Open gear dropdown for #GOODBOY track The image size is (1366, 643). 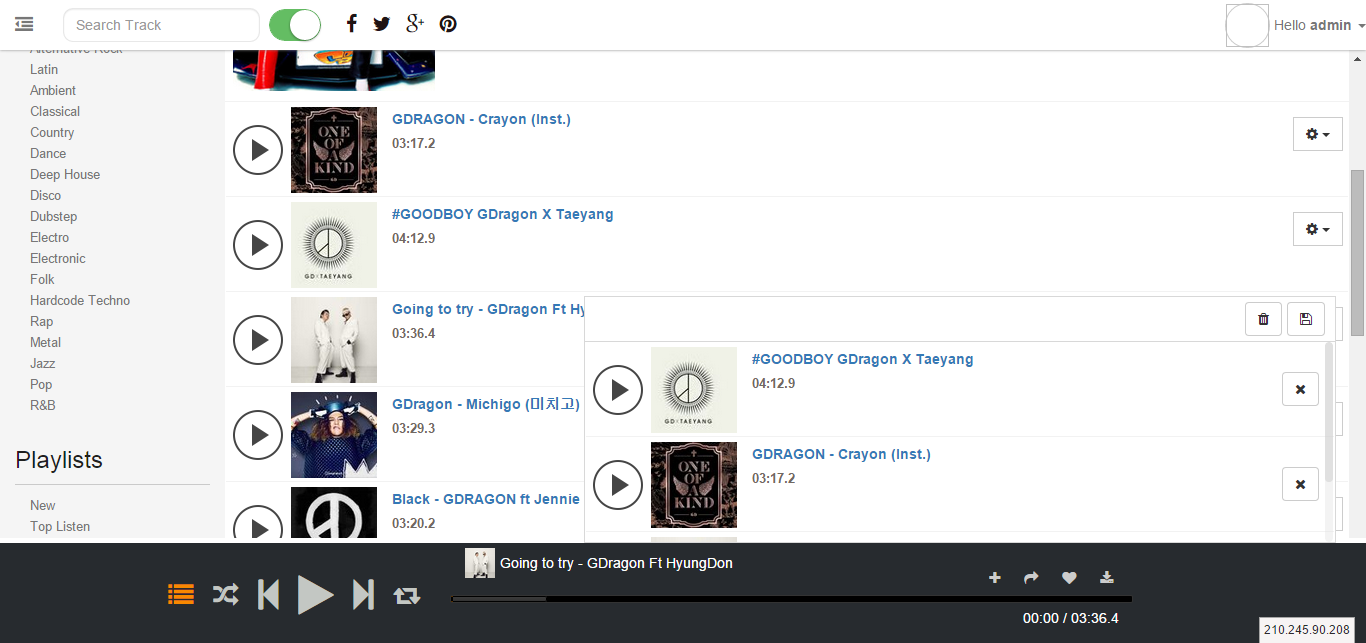(x=1317, y=229)
